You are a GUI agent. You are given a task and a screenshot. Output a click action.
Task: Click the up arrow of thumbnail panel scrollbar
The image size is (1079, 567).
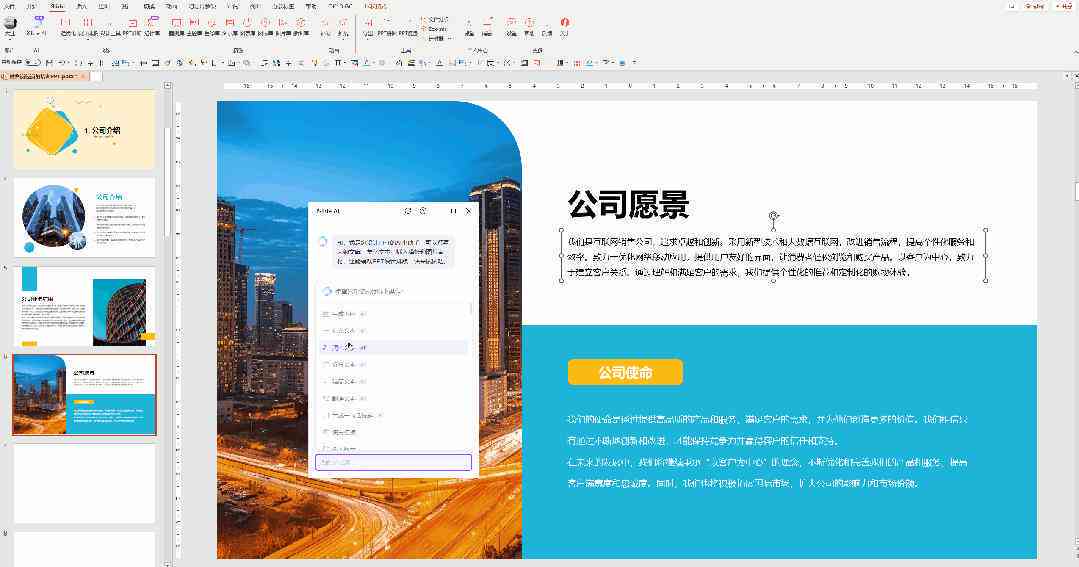click(x=167, y=86)
